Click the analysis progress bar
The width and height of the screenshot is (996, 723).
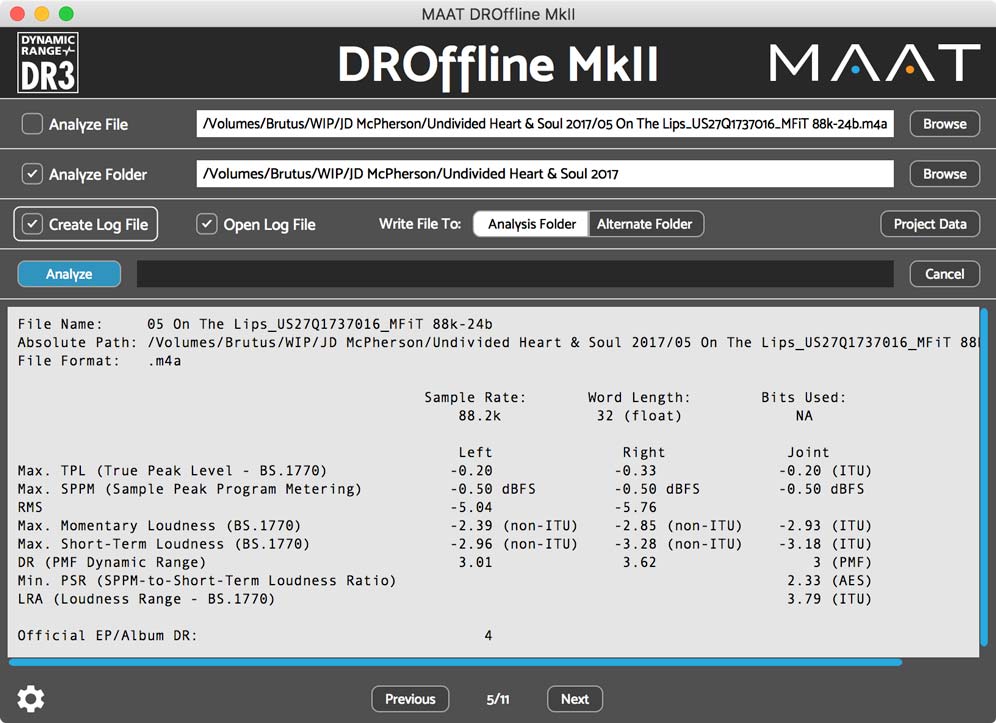pos(515,274)
